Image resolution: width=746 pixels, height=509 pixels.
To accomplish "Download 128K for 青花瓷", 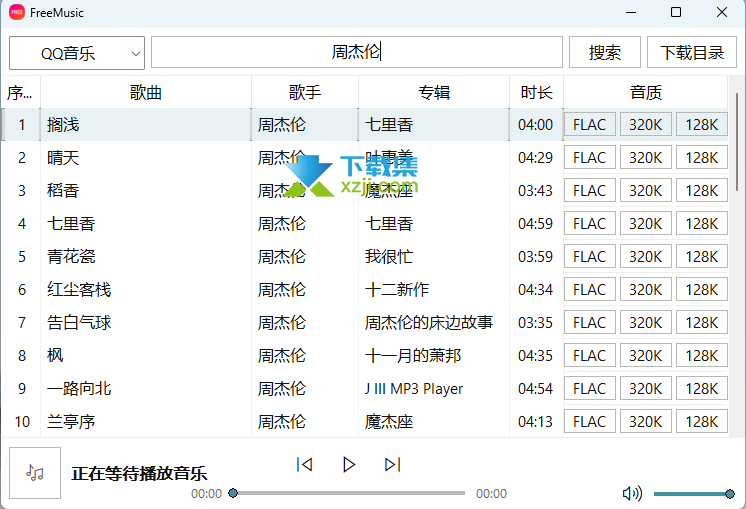I will (x=702, y=256).
